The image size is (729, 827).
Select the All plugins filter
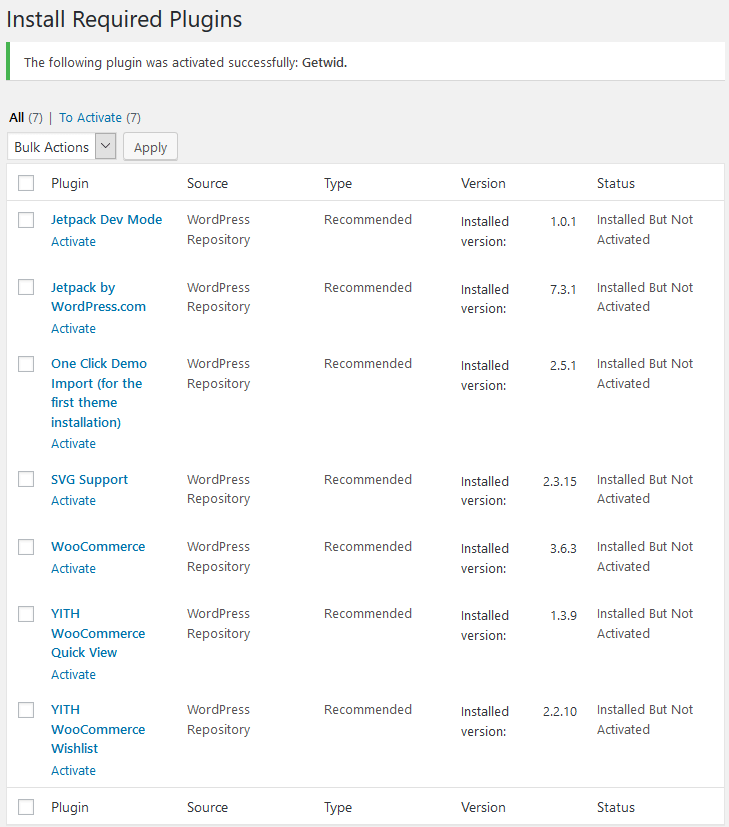click(17, 117)
